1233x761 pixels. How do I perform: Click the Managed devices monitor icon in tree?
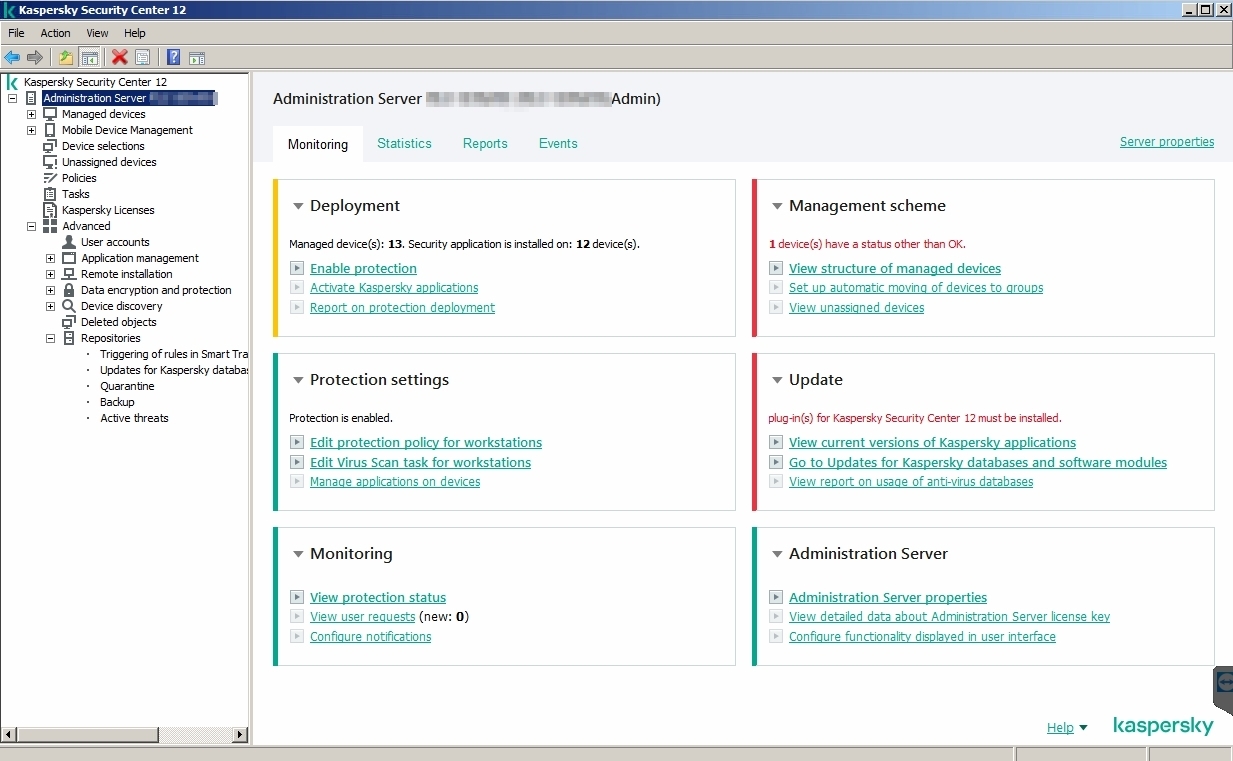[x=50, y=114]
